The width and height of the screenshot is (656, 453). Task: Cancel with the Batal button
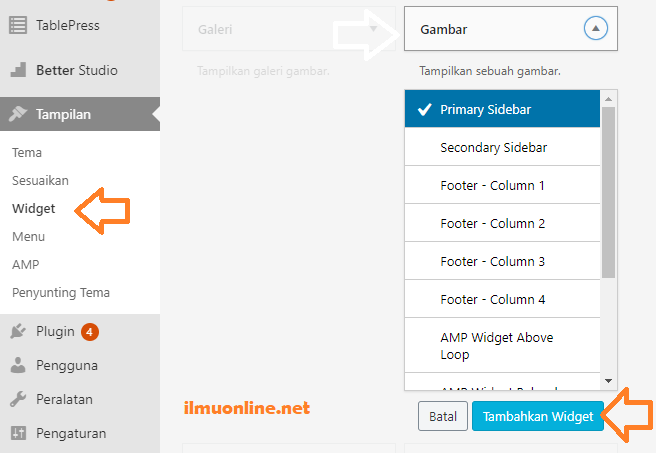(442, 416)
